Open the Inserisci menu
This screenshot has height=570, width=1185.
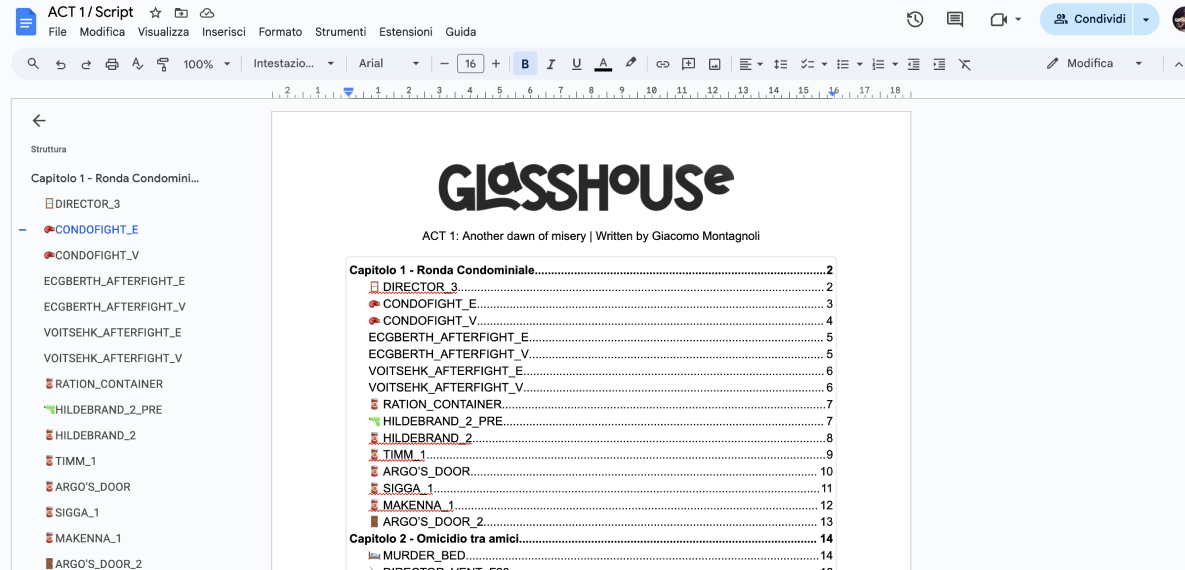click(224, 32)
